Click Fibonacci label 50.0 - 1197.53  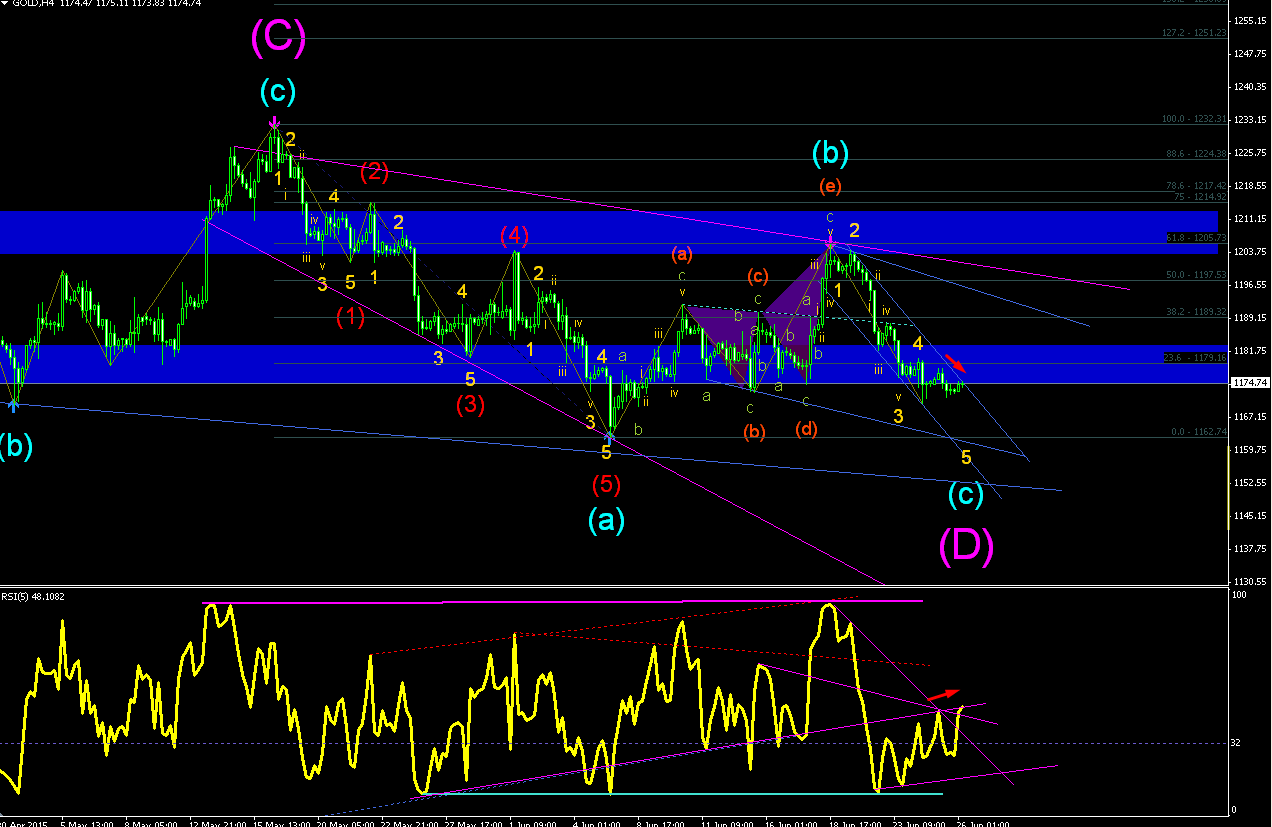(x=1197, y=274)
